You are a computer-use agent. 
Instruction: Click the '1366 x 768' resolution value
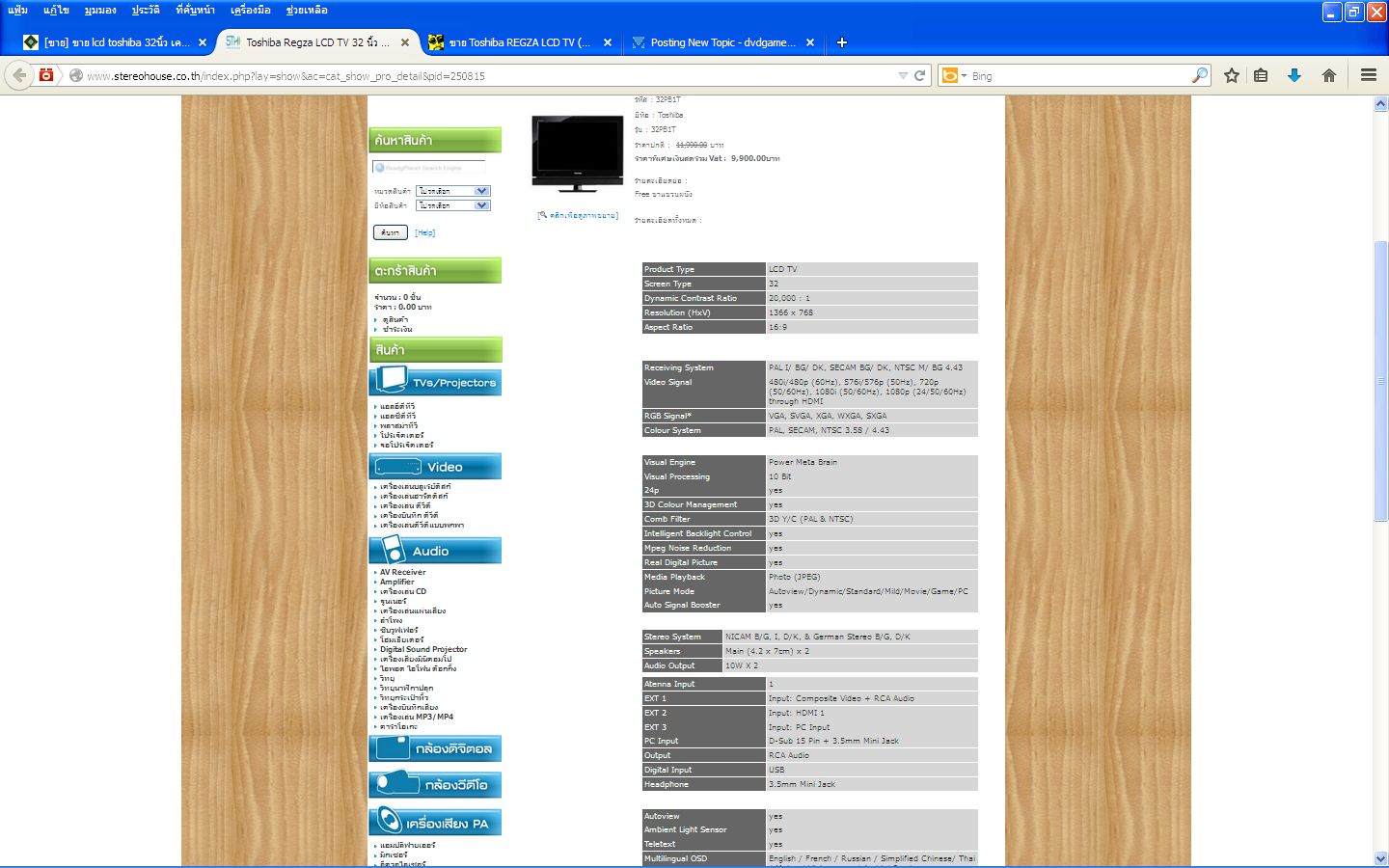[791, 312]
